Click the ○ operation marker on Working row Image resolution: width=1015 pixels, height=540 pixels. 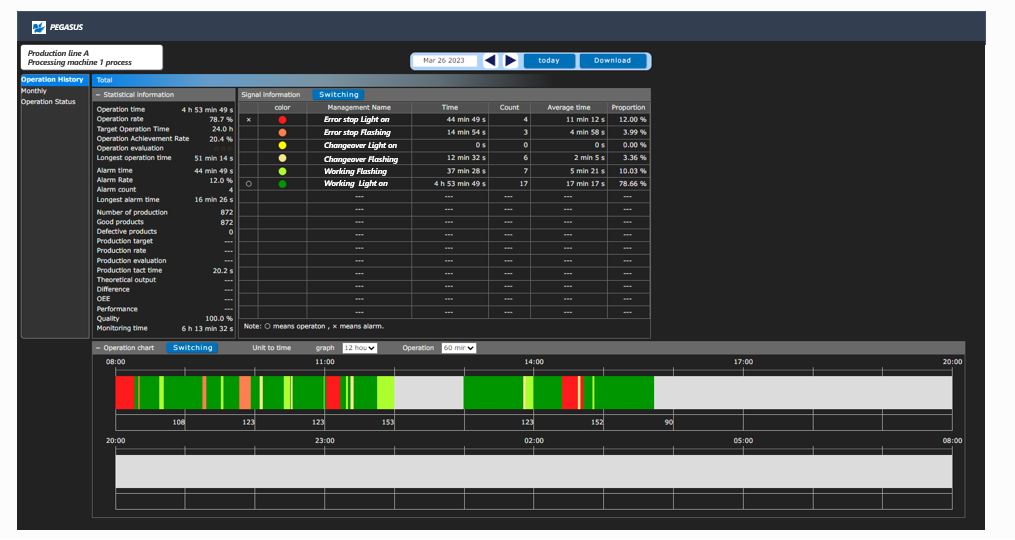[248, 184]
